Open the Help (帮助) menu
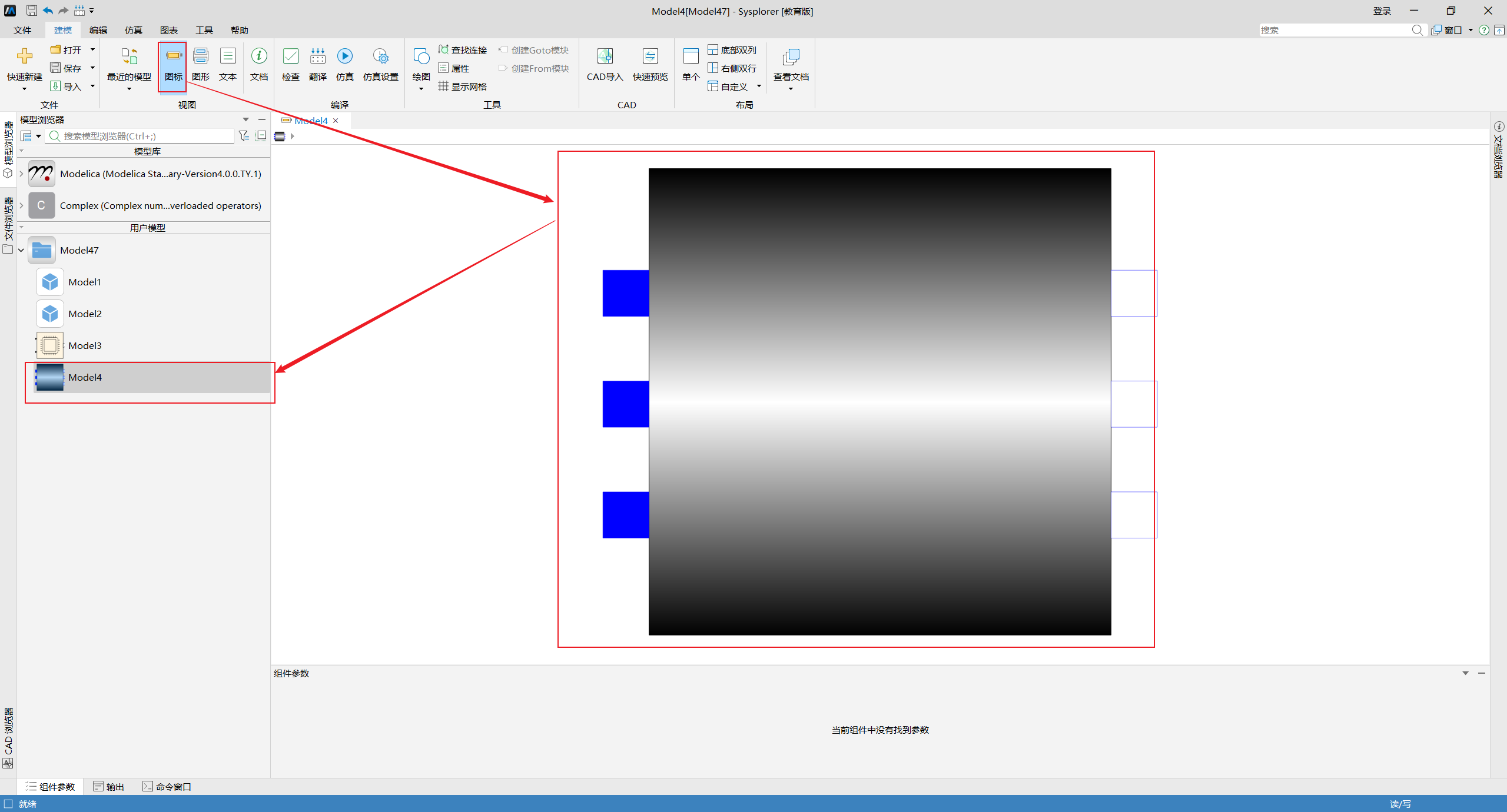Image resolution: width=1507 pixels, height=812 pixels. click(240, 30)
